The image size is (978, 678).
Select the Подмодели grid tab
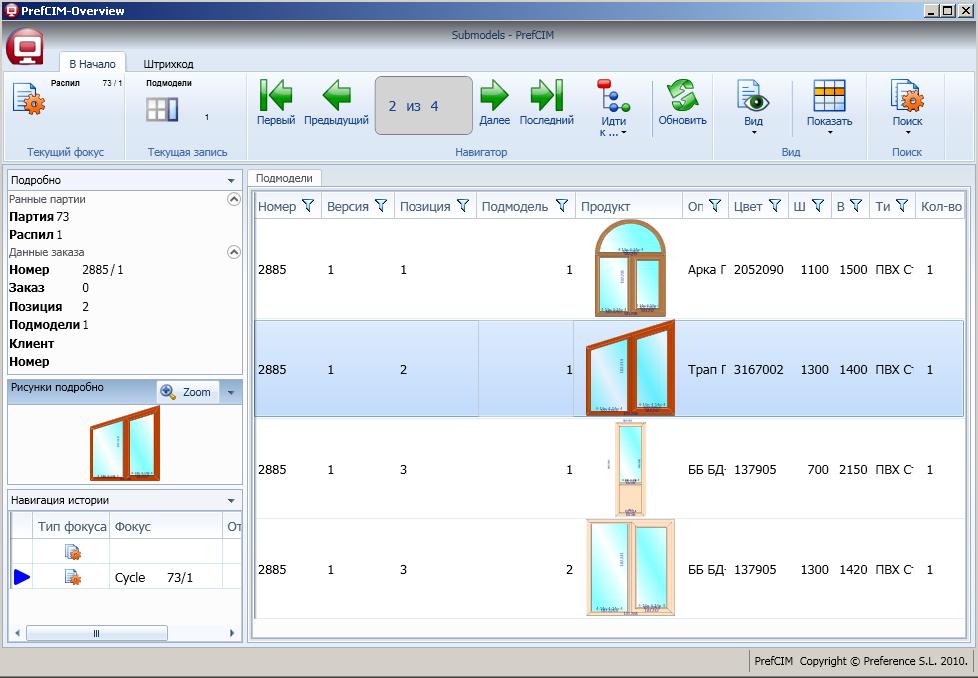coord(284,178)
